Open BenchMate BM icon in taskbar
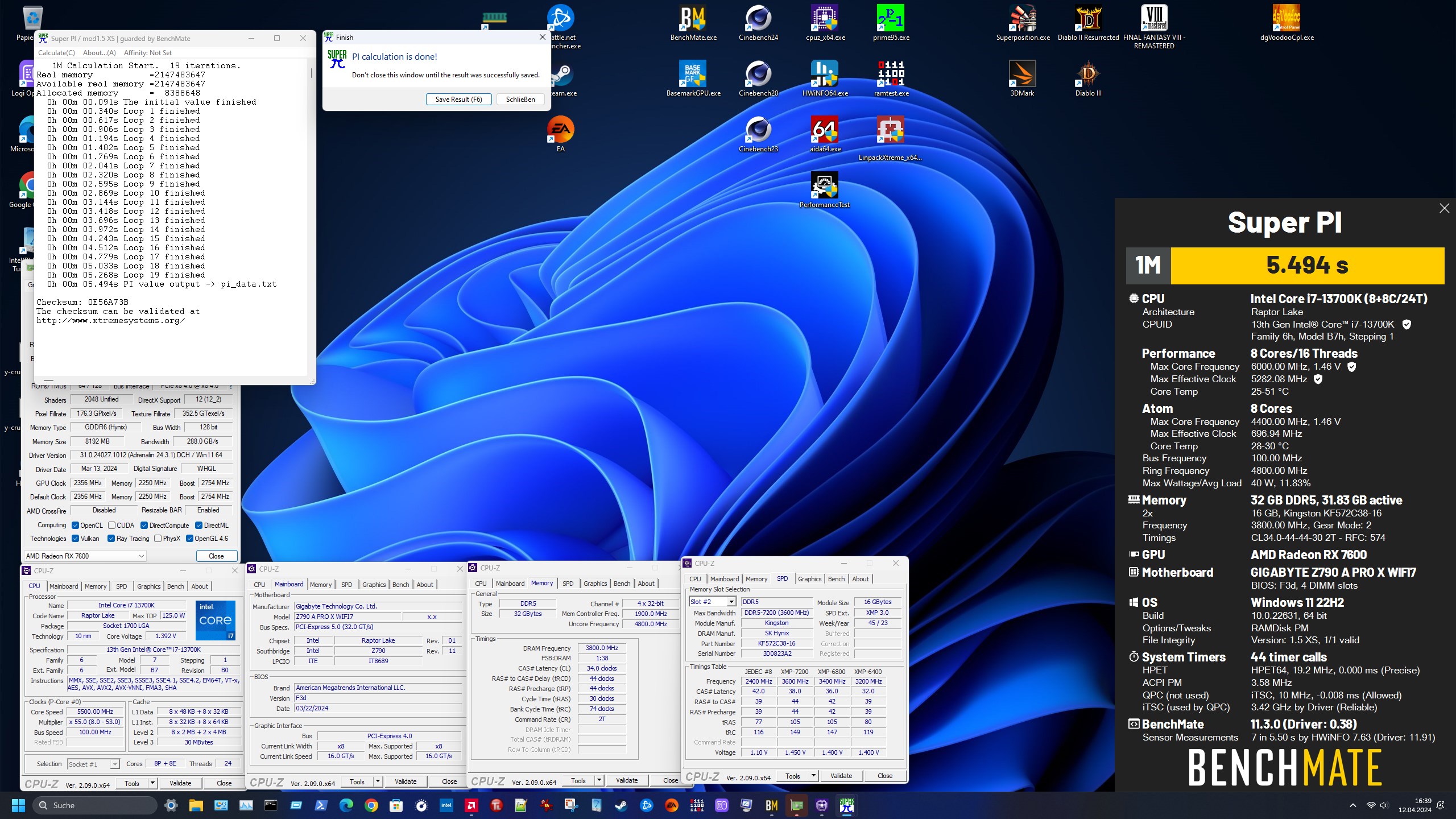1456x819 pixels. click(772, 805)
